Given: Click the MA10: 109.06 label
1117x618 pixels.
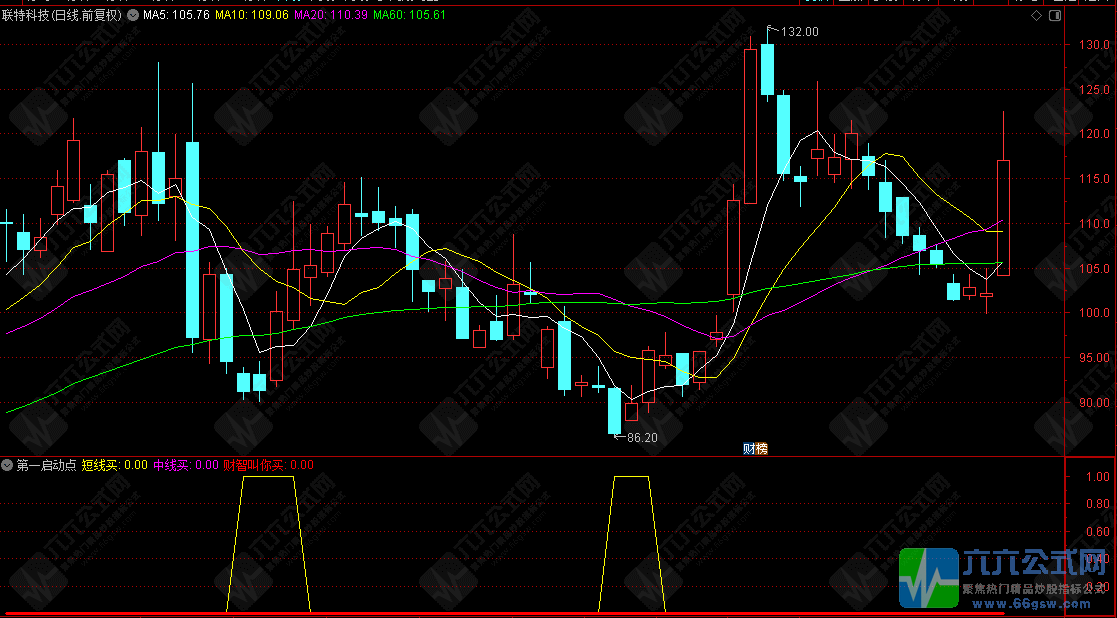Looking at the screenshot, I should click(251, 14).
